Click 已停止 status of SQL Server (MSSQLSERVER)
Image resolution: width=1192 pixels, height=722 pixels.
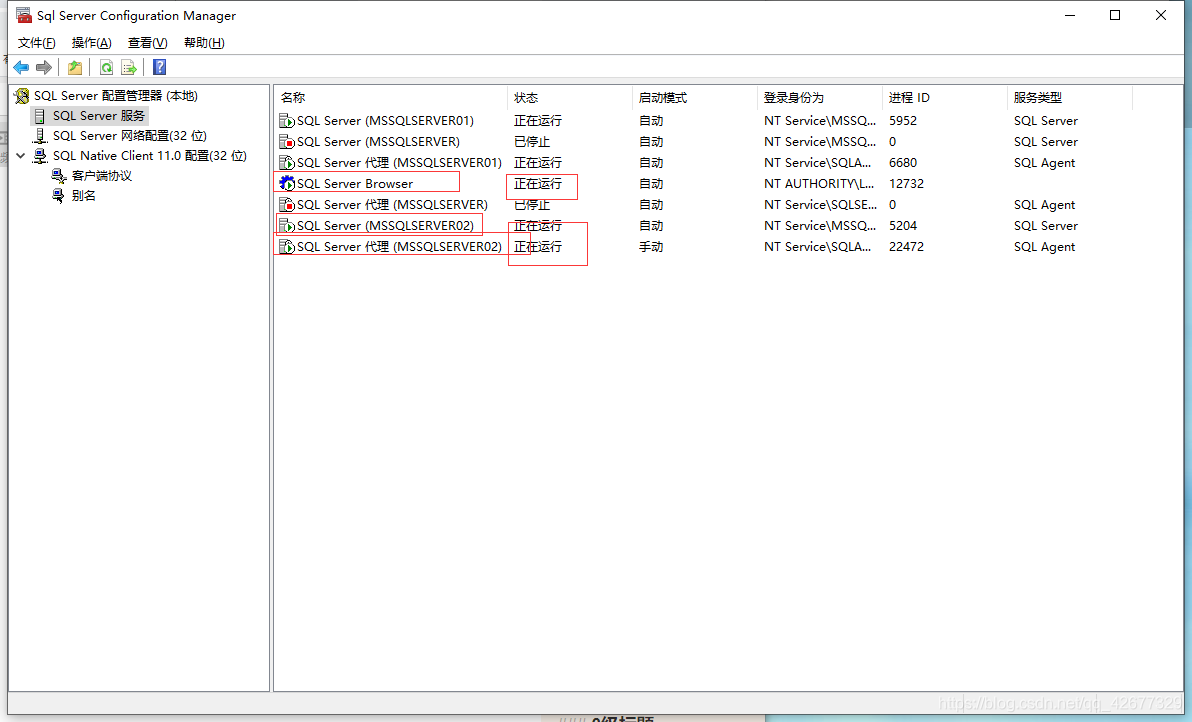pyautogui.click(x=531, y=142)
